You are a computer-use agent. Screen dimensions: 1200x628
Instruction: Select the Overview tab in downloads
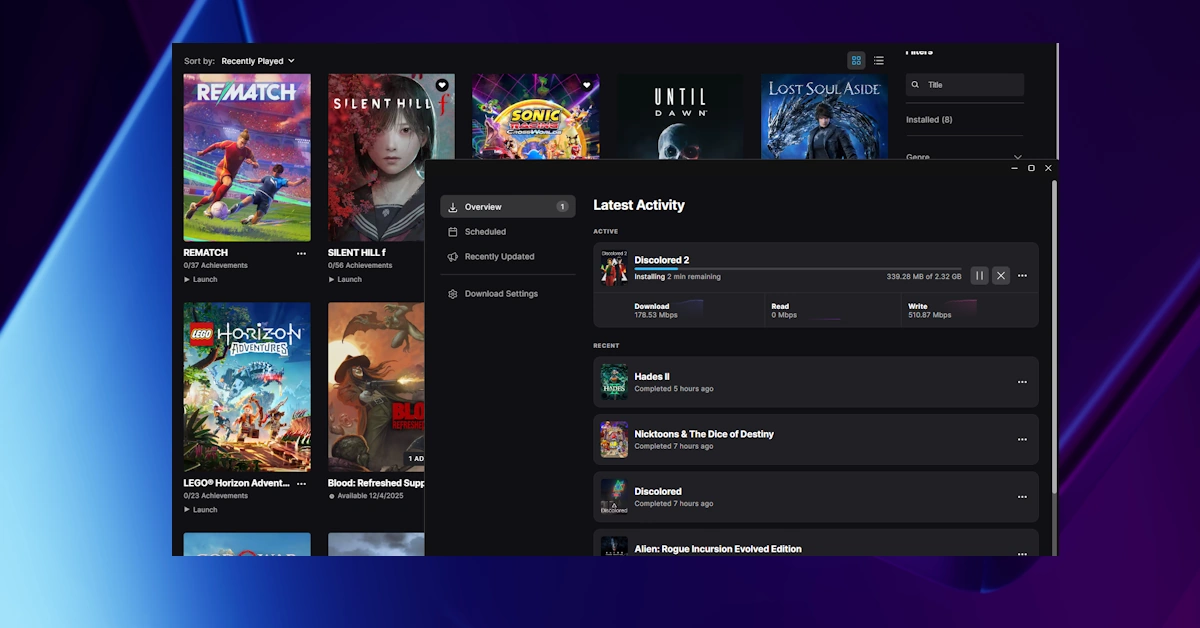pyautogui.click(x=481, y=206)
